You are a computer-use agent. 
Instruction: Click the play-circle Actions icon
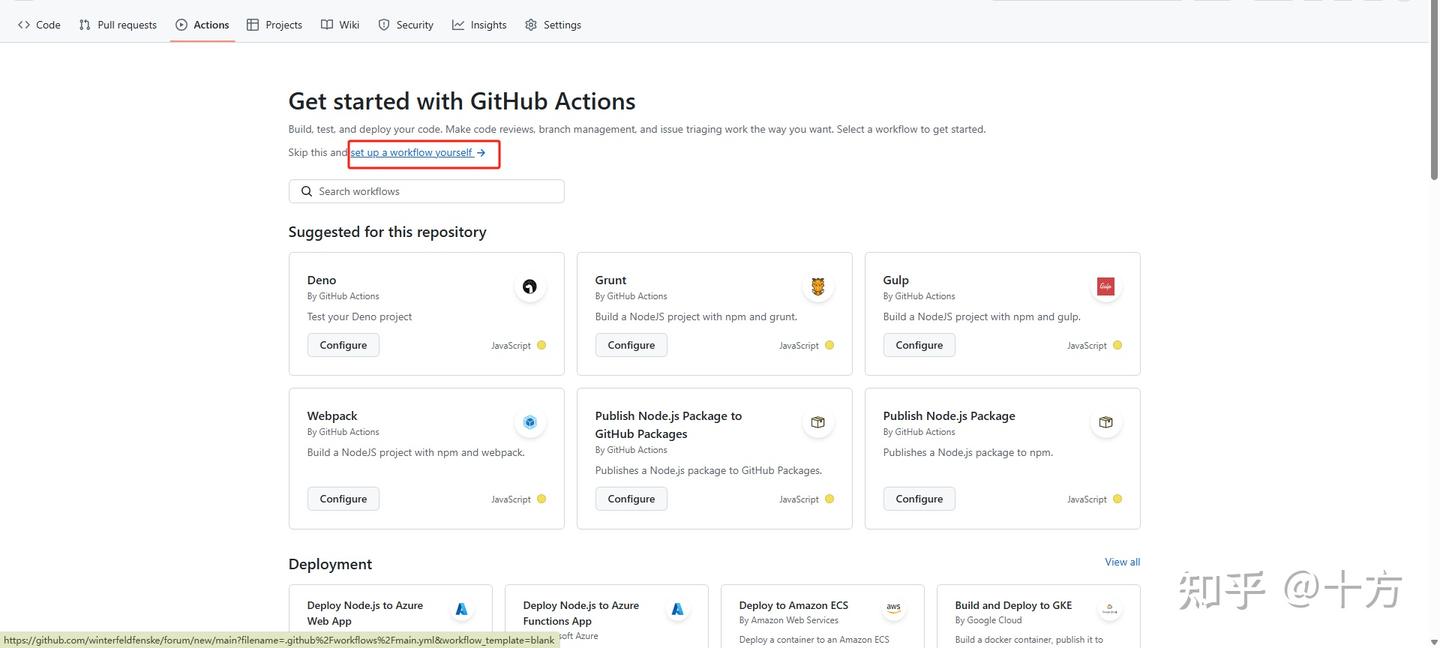tap(181, 25)
